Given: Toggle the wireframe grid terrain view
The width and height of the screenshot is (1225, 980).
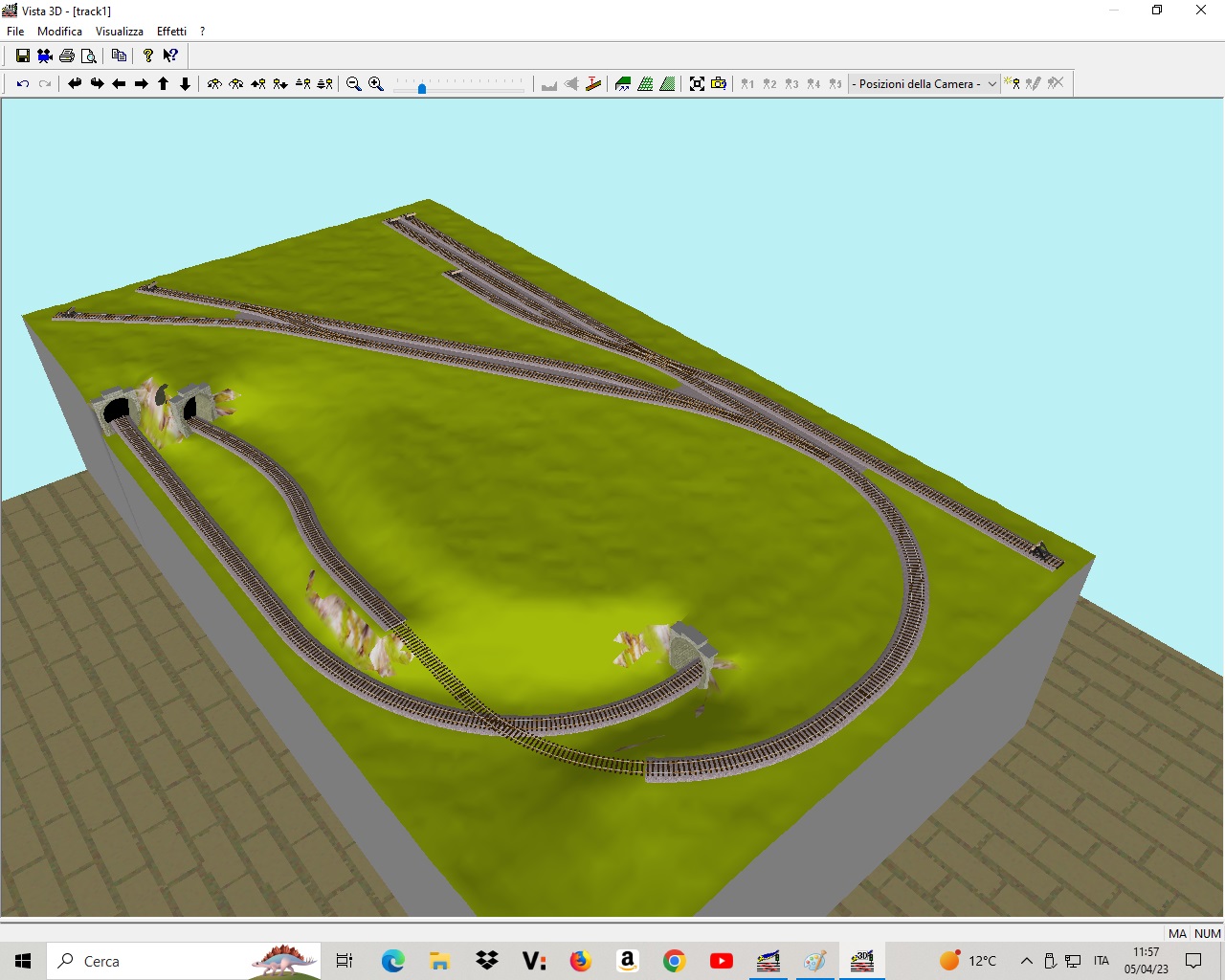Looking at the screenshot, I should 646,84.
